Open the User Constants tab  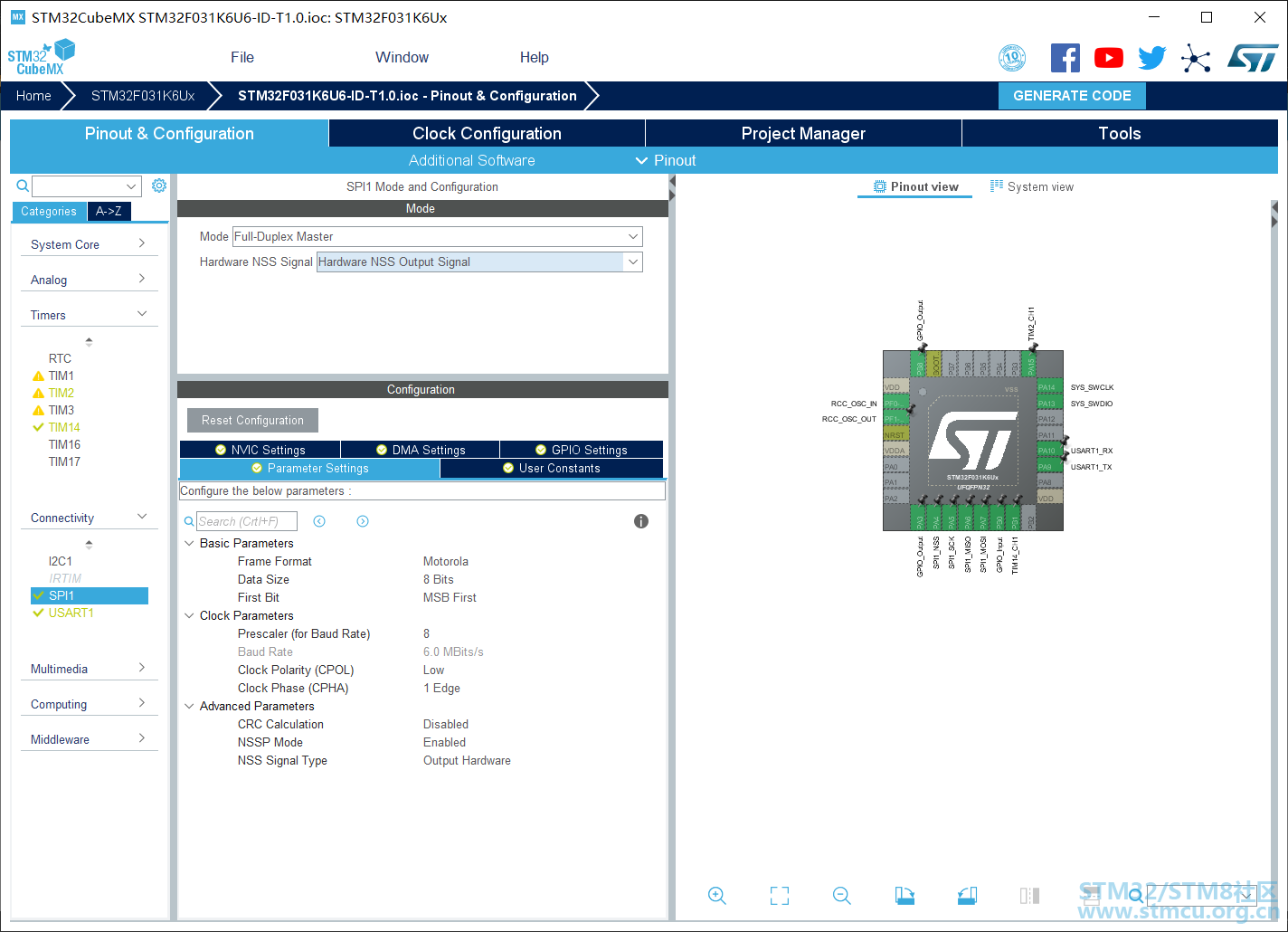552,468
